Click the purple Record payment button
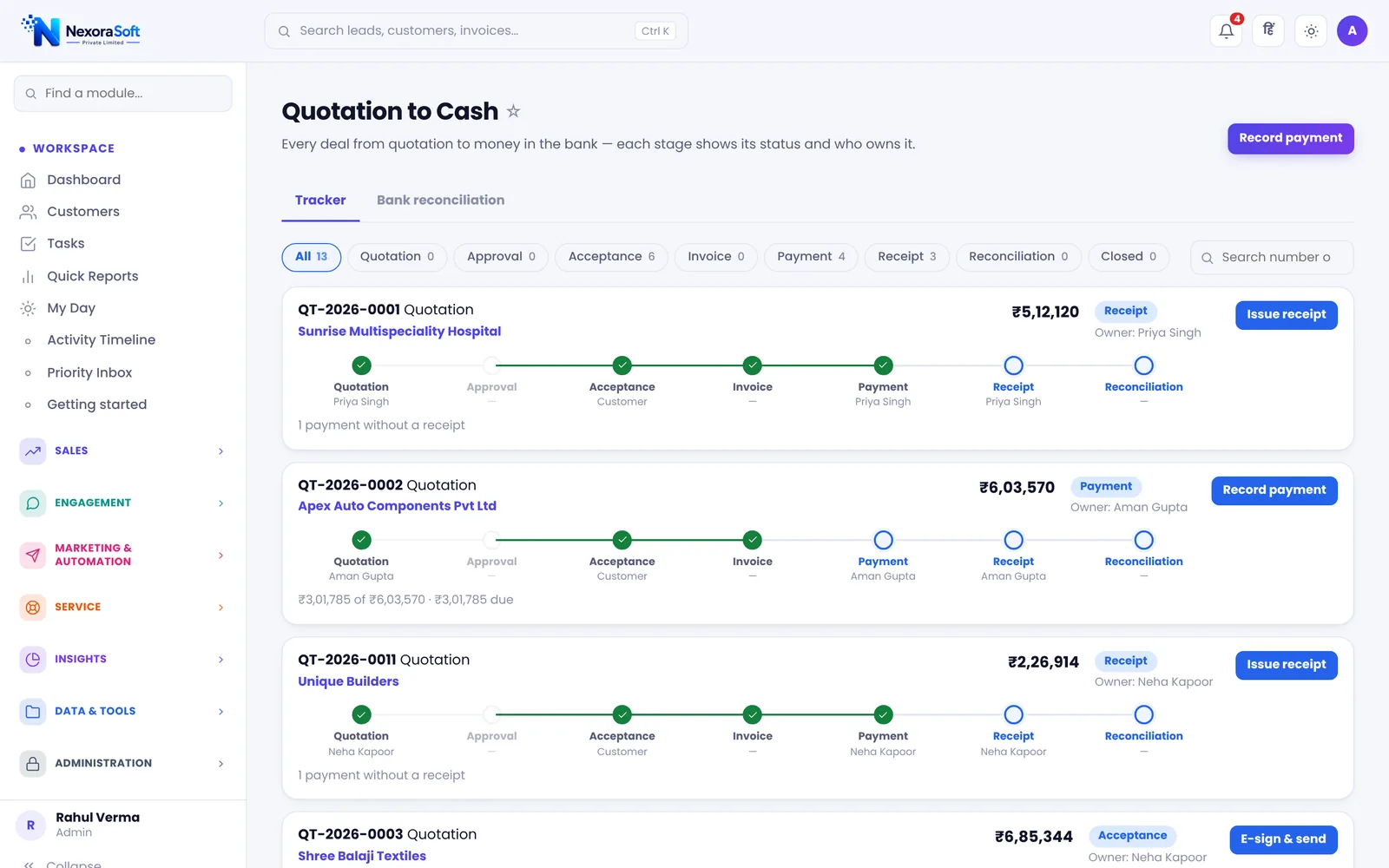Viewport: 1389px width, 868px height. [x=1290, y=139]
